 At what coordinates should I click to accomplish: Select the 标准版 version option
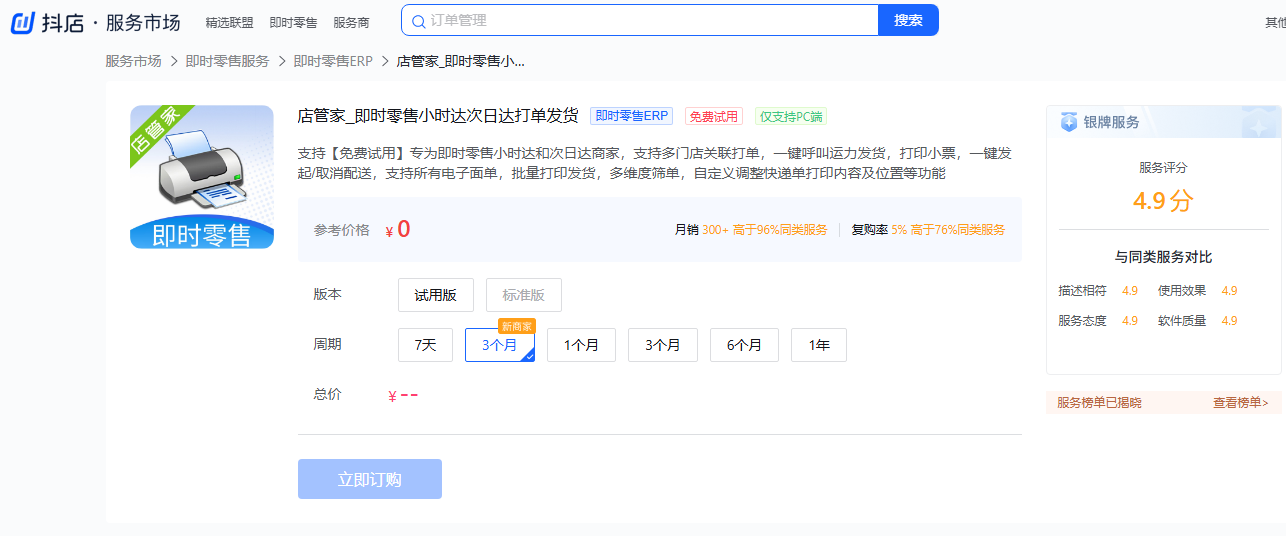pos(524,295)
